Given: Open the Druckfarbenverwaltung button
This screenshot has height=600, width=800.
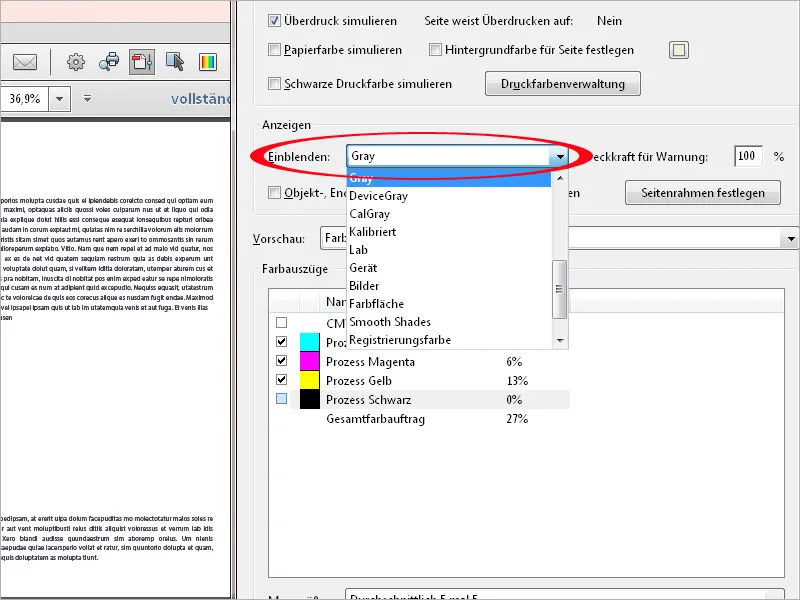Looking at the screenshot, I should point(563,84).
